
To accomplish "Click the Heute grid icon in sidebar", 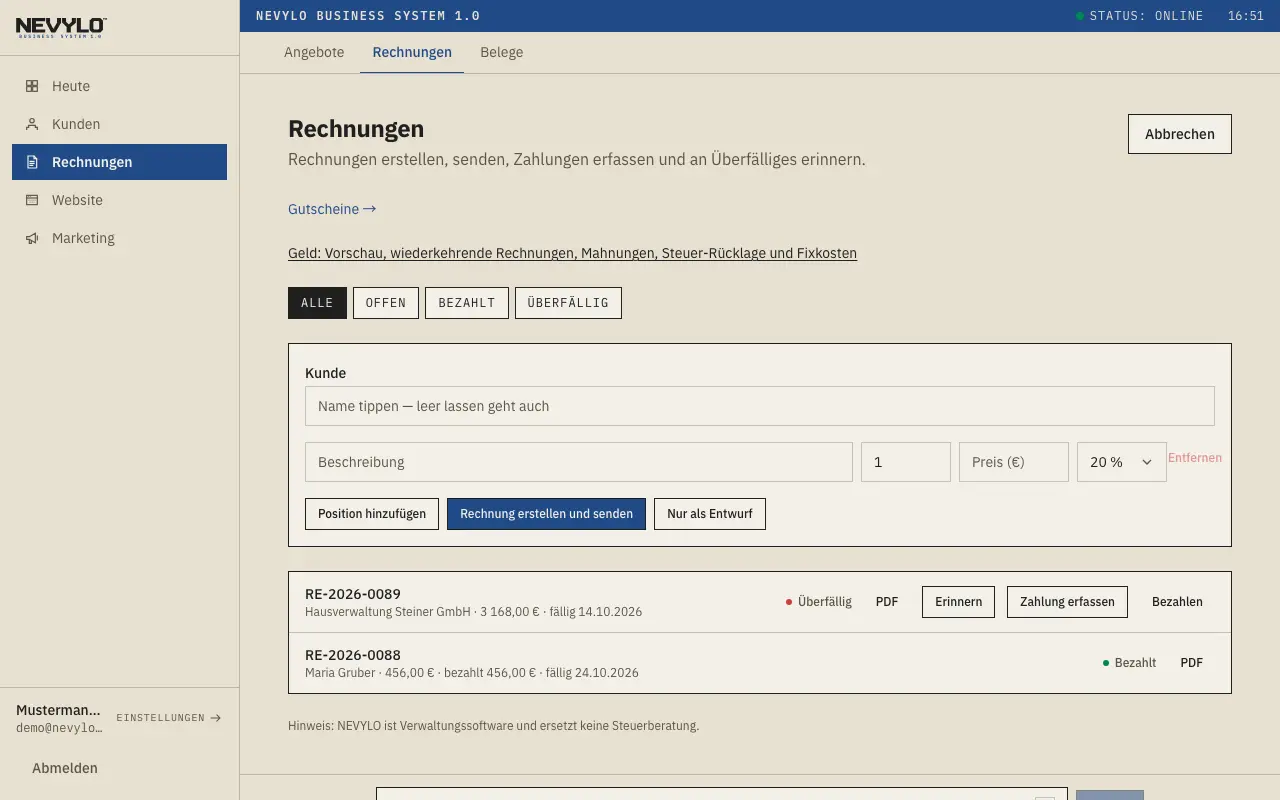I will click(32, 86).
